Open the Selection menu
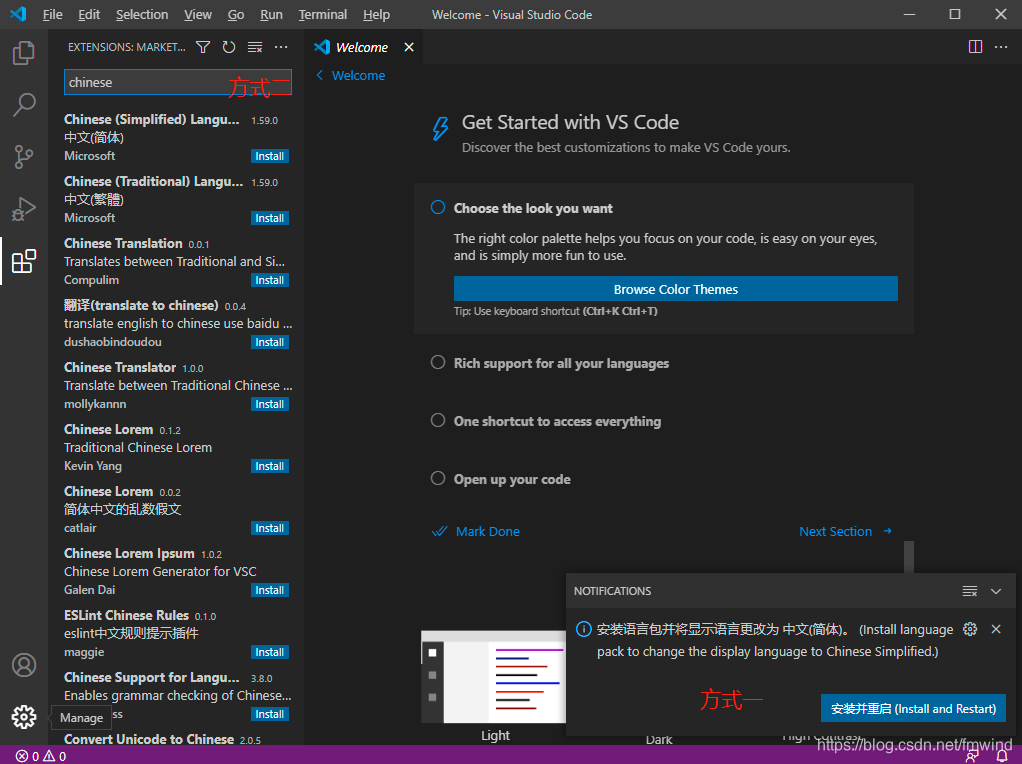This screenshot has height=764, width=1022. coord(142,14)
